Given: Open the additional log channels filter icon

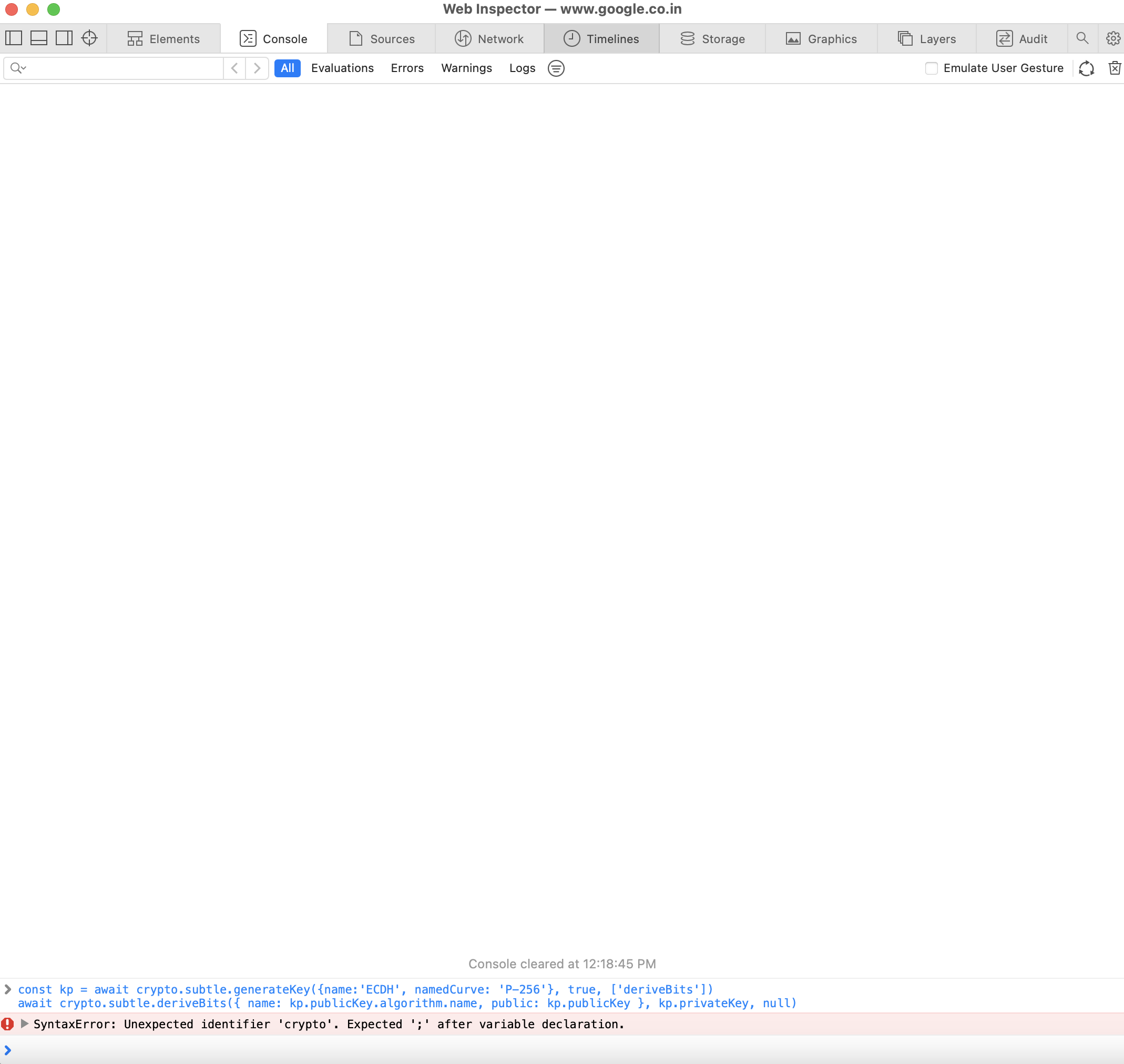Looking at the screenshot, I should 556,68.
